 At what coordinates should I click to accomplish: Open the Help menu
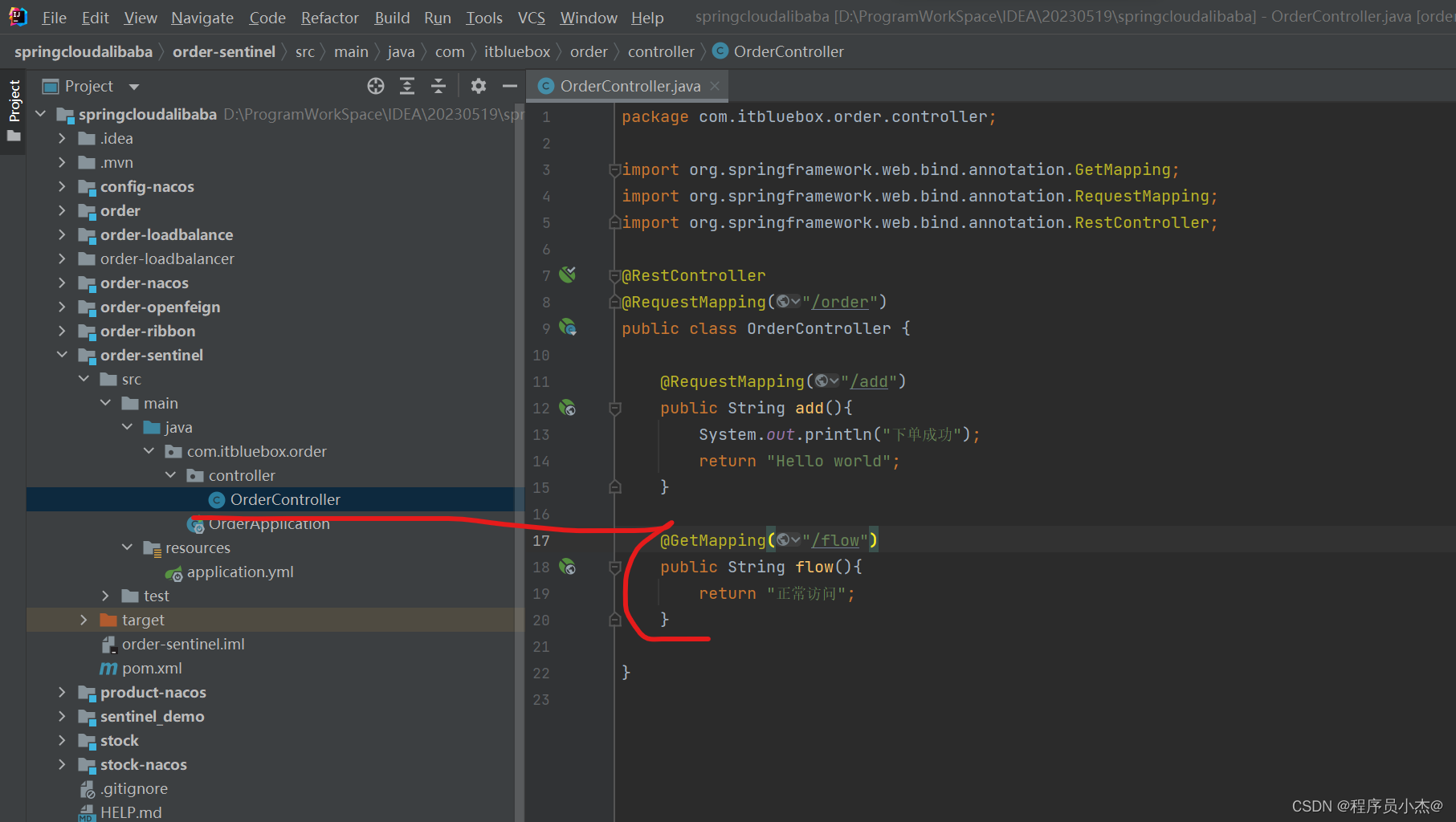click(646, 18)
